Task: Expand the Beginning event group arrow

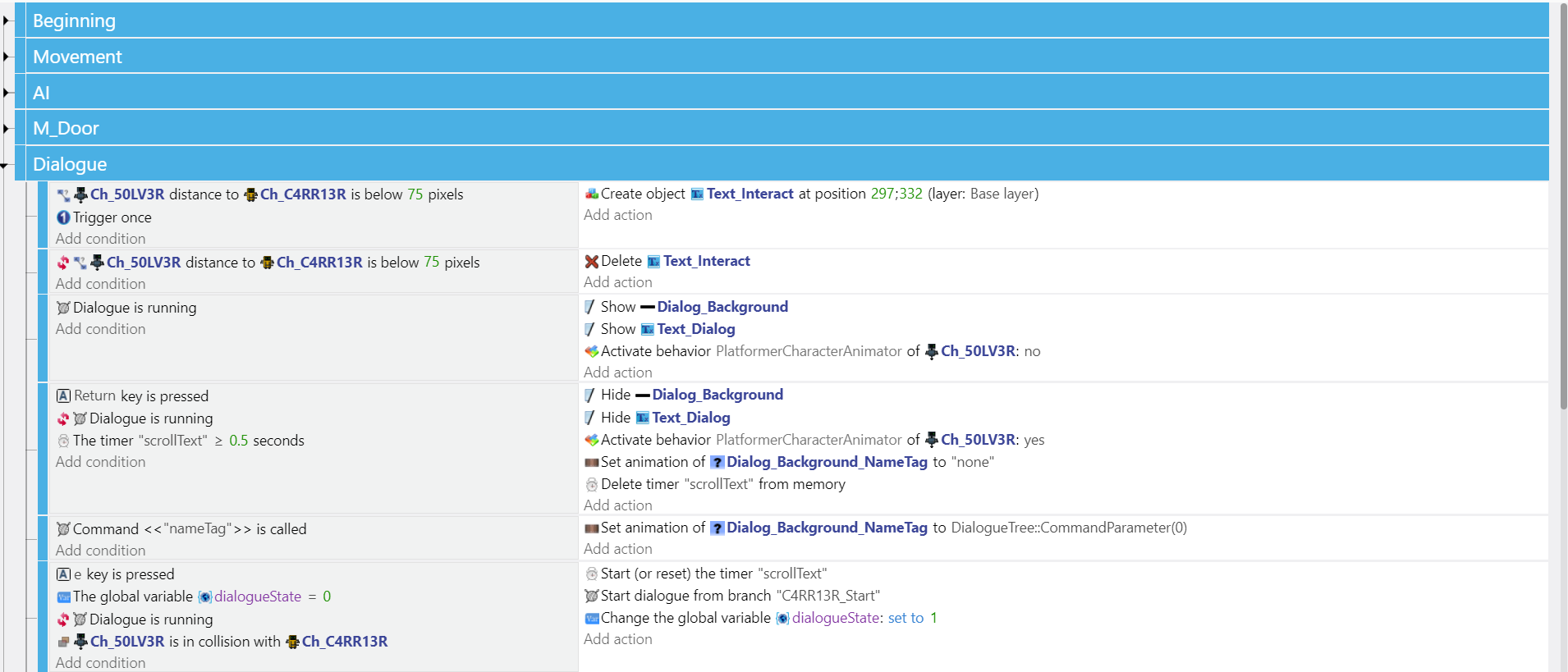Action: [6, 21]
